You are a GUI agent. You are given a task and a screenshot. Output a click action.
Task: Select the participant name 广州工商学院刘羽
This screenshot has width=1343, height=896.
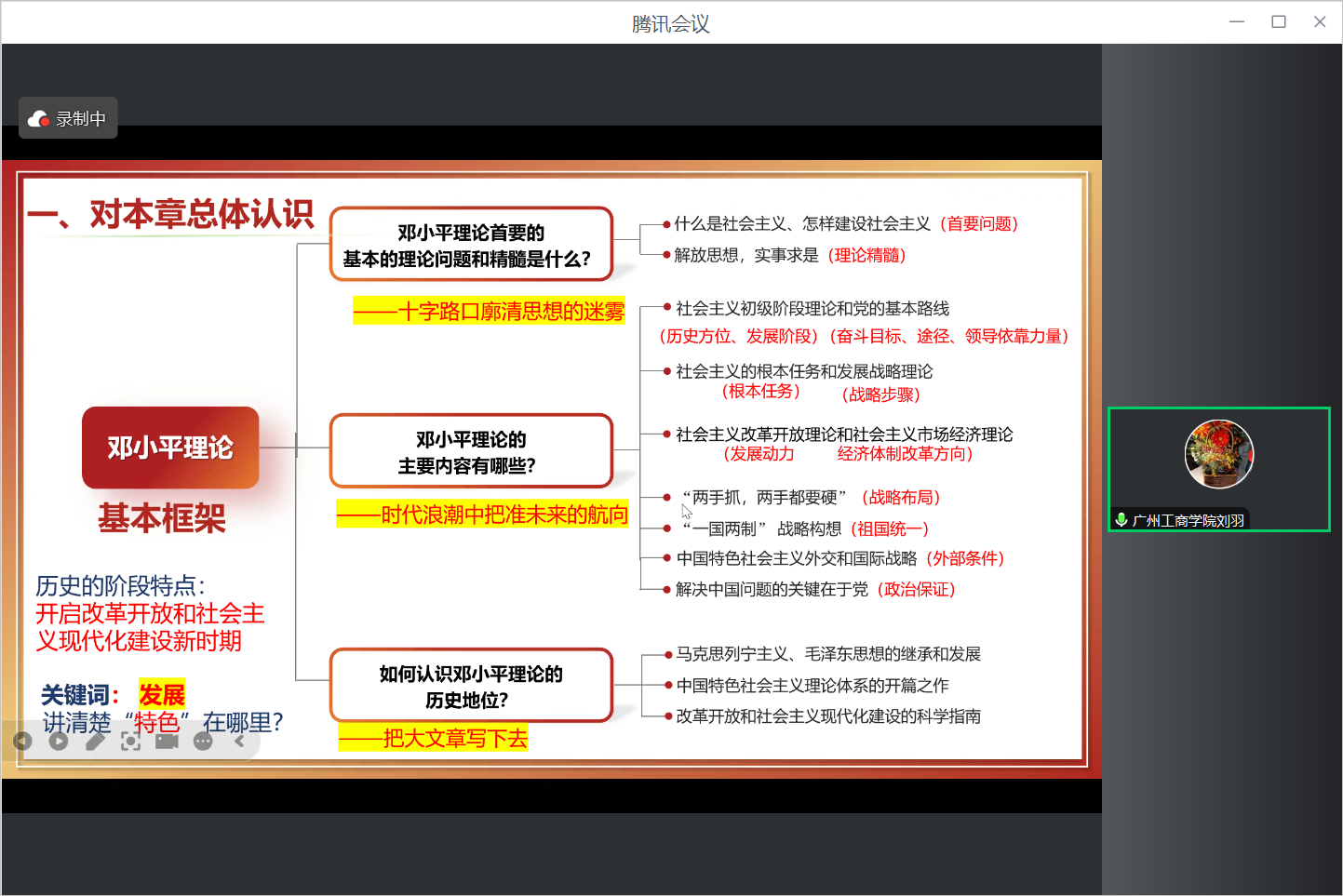point(1188,521)
